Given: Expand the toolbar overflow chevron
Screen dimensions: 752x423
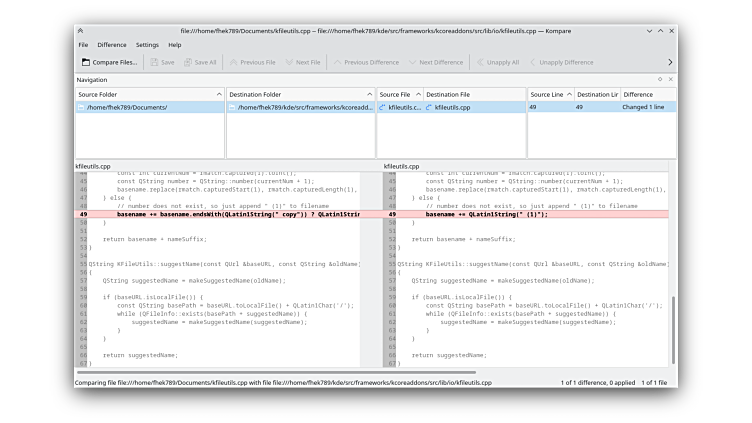Looking at the screenshot, I should point(670,62).
